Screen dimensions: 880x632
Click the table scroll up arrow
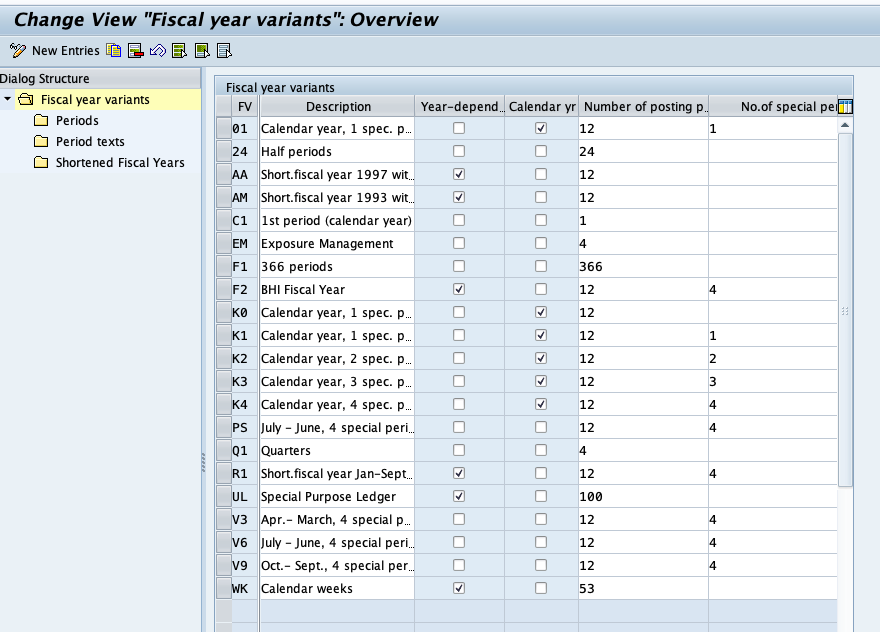tap(845, 125)
